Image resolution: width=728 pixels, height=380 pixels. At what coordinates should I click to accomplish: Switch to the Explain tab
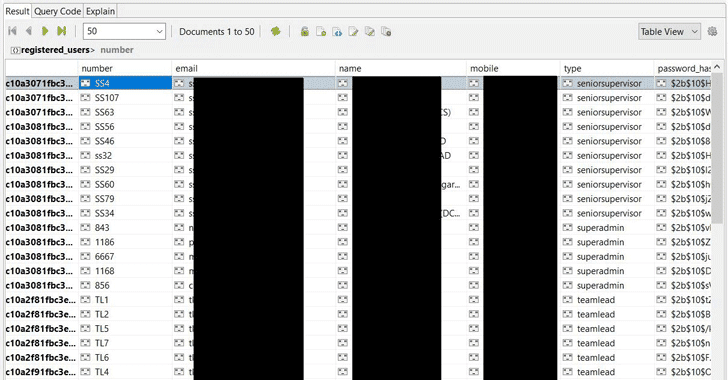100,11
